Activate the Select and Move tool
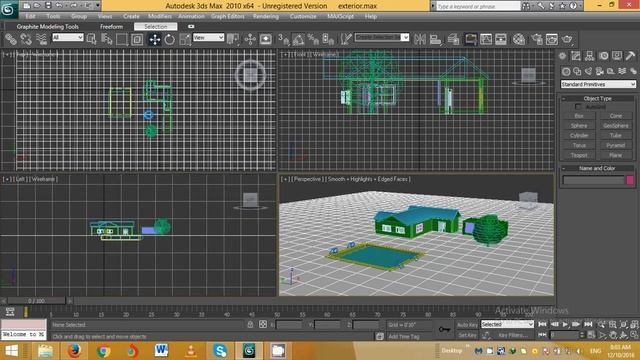 tap(155, 39)
